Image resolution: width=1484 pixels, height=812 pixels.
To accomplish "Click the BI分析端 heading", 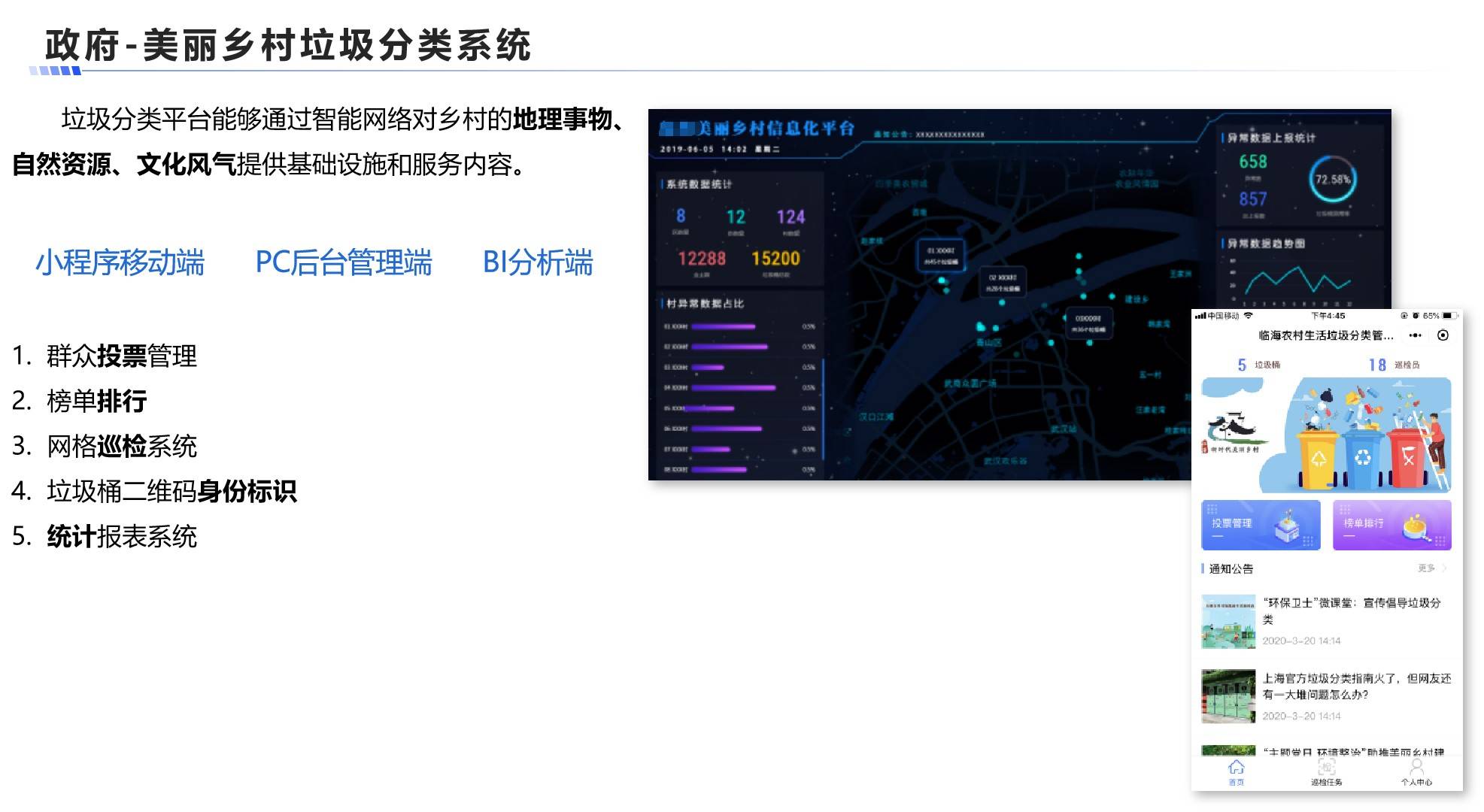I will 538,262.
